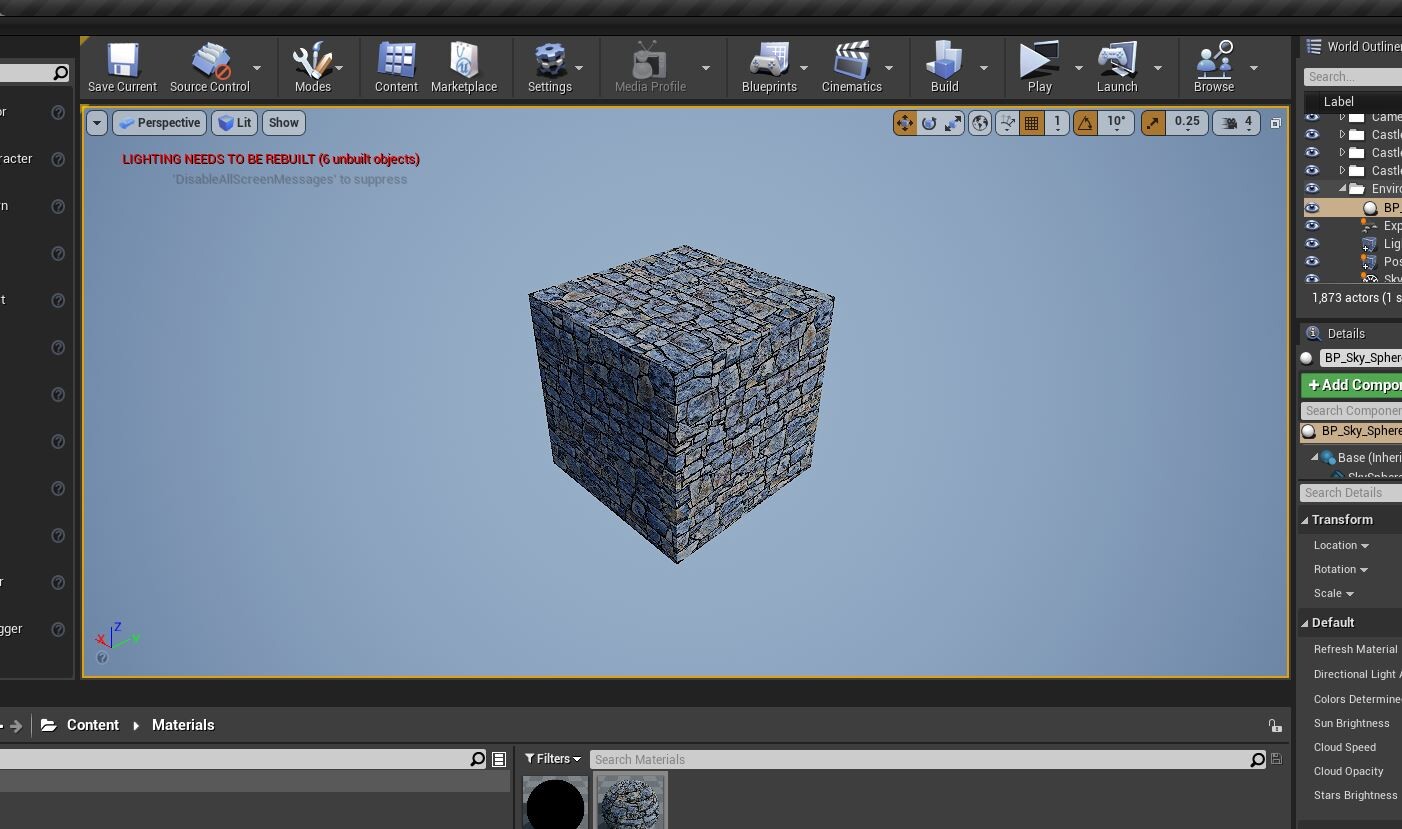Switch to the Perspective viewport mode
Viewport: 1402px width, 829px height.
159,122
